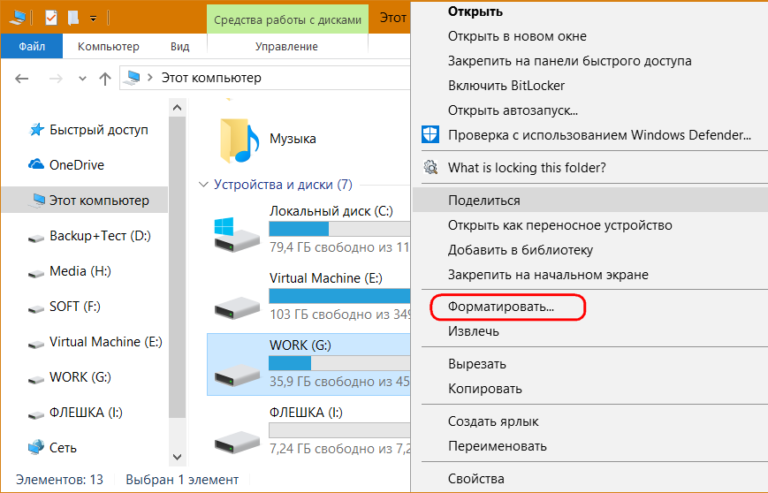
Task: Click the Forward navigation arrow
Action: click(56, 78)
